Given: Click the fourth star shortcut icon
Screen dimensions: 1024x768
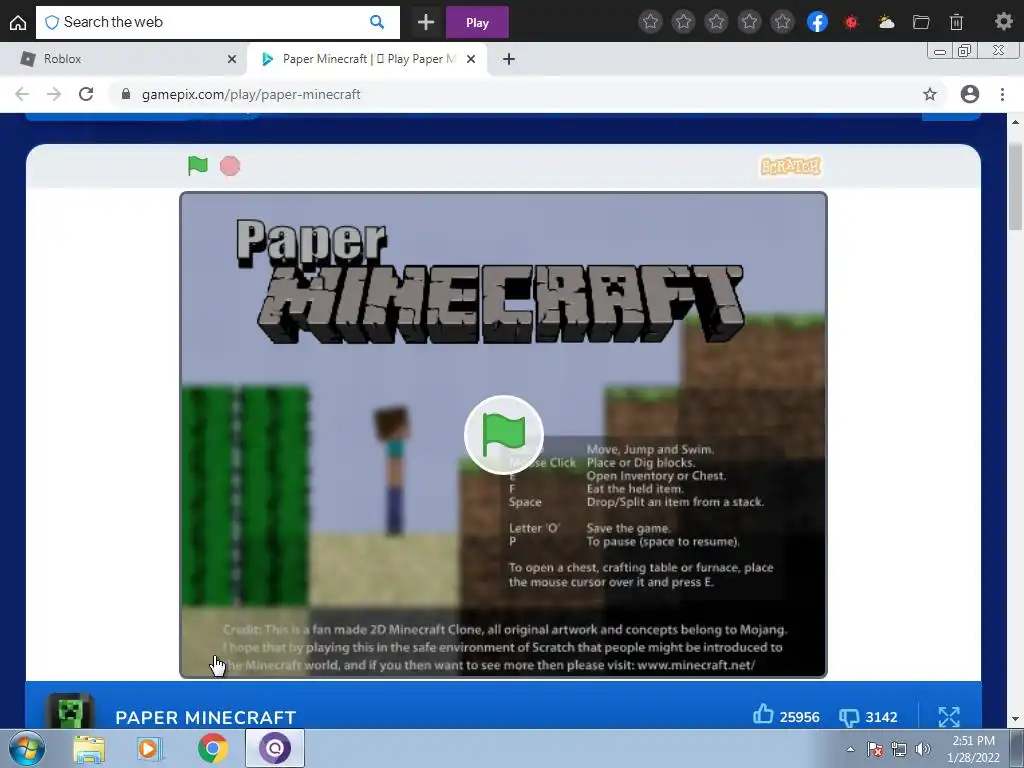Looking at the screenshot, I should click(749, 22).
